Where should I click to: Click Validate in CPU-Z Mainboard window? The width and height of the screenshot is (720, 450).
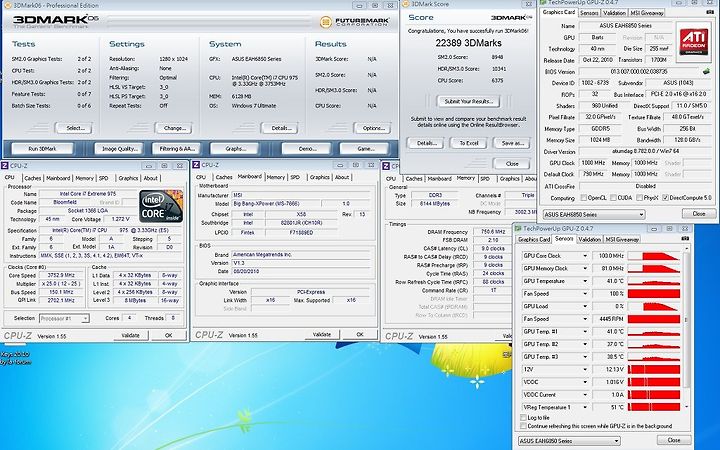coord(322,334)
